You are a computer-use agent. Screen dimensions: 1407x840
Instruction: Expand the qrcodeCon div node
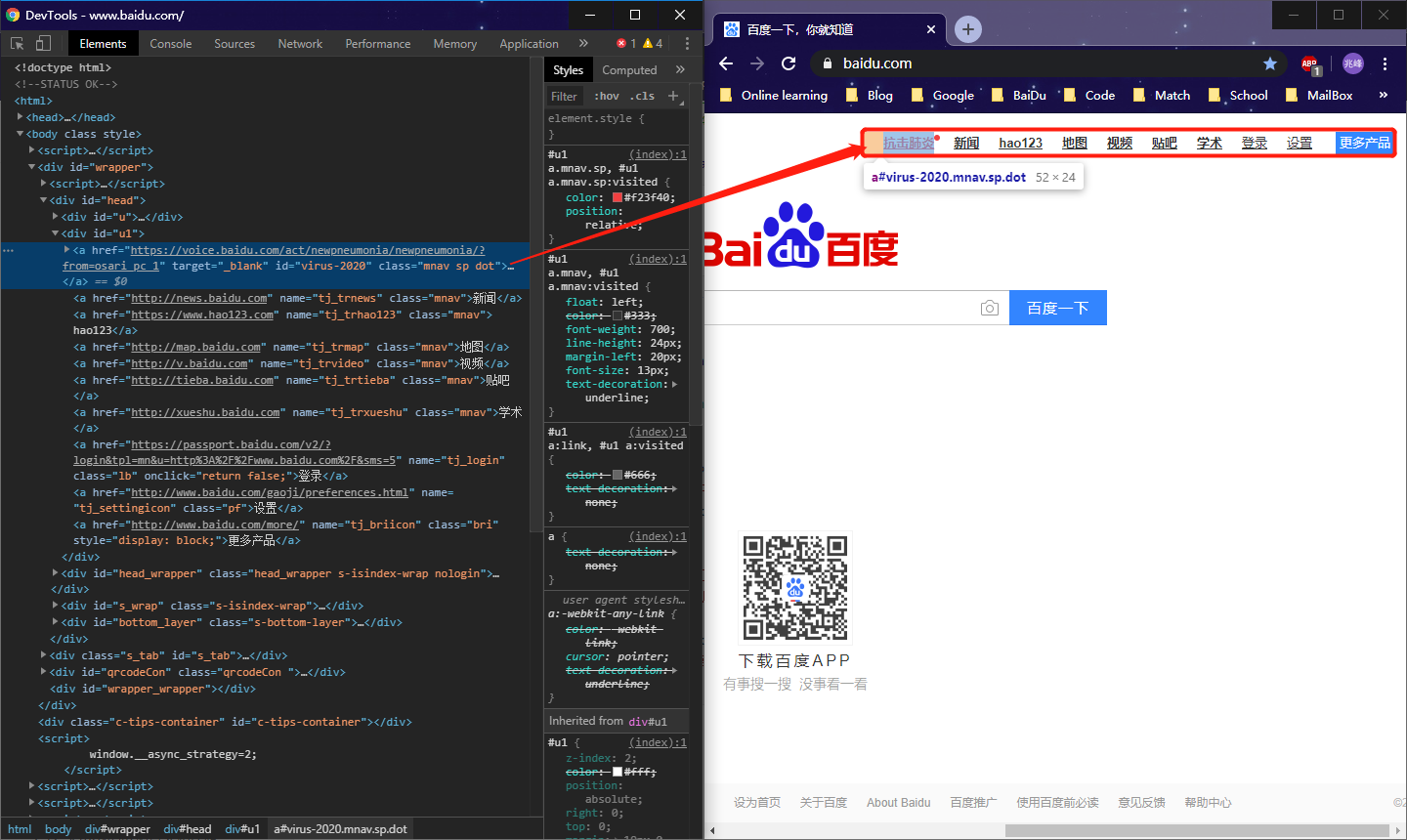(44, 672)
